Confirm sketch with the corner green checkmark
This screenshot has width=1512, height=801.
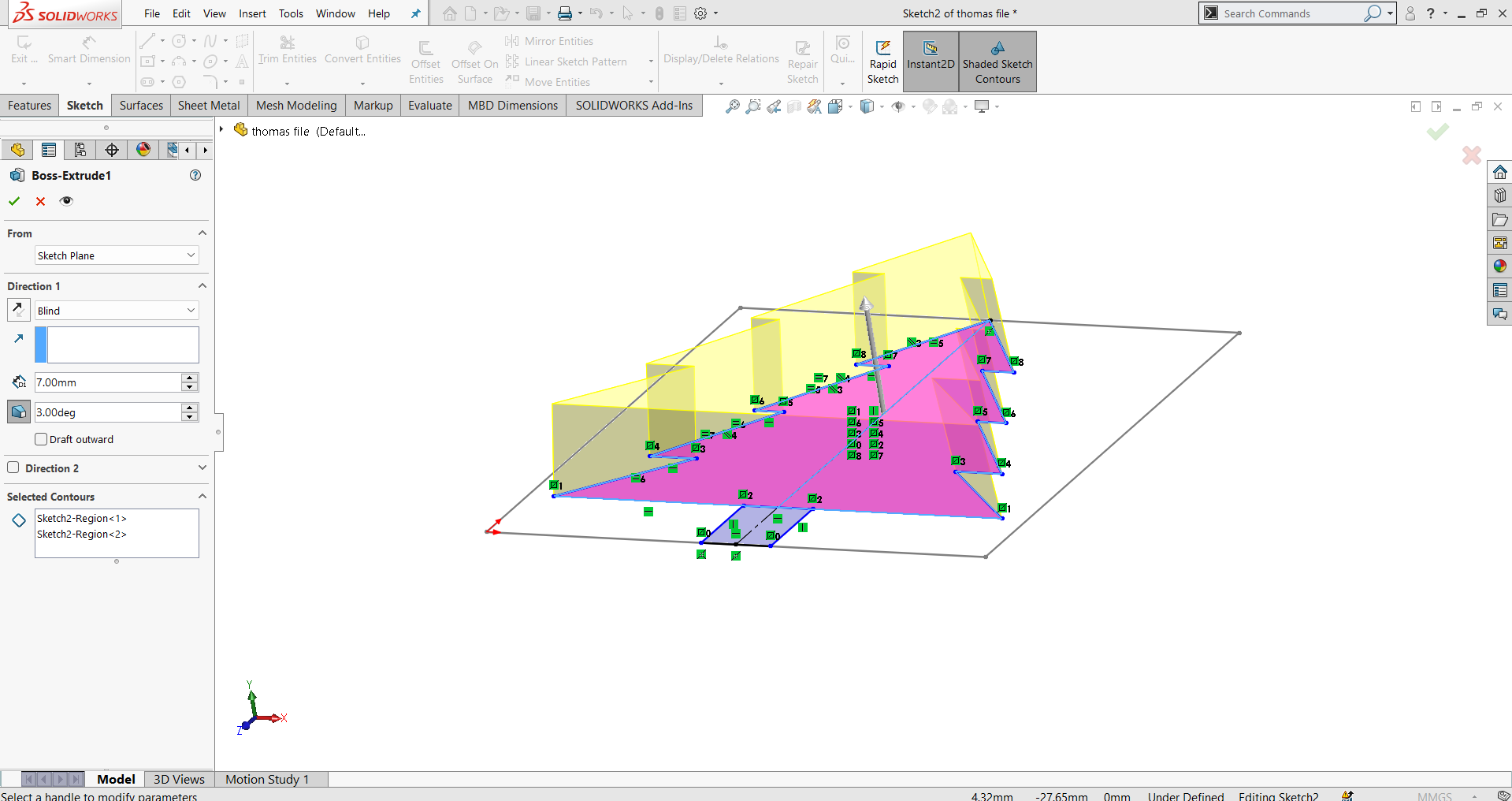pos(1437,132)
